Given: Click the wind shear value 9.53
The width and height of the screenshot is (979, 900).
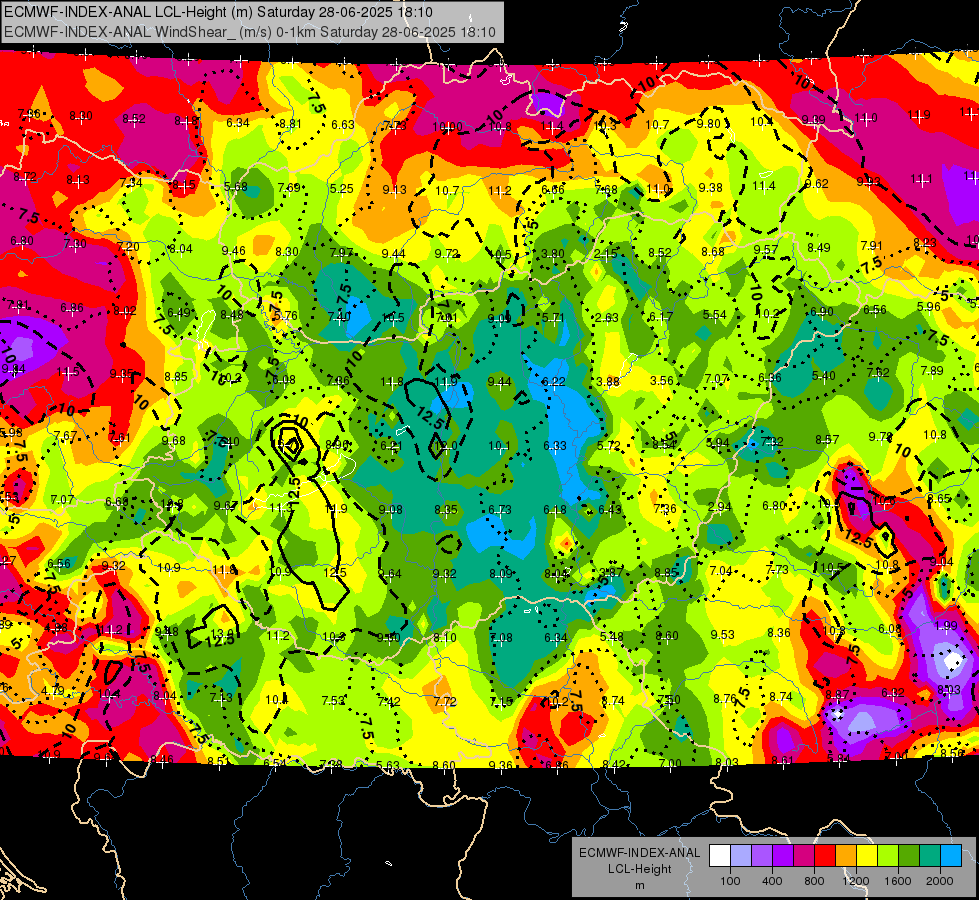Looking at the screenshot, I should click(x=722, y=635).
